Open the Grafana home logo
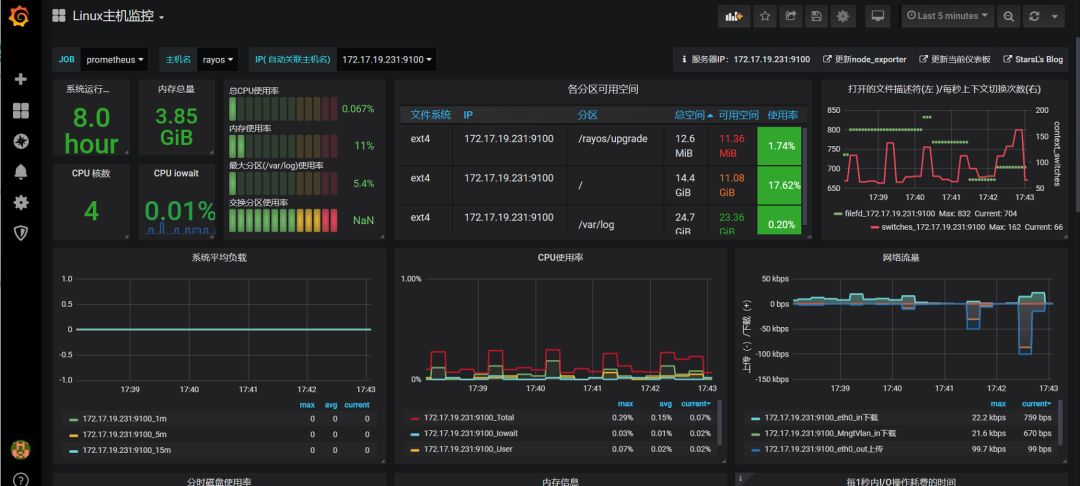This screenshot has width=1080, height=486. tap(20, 16)
